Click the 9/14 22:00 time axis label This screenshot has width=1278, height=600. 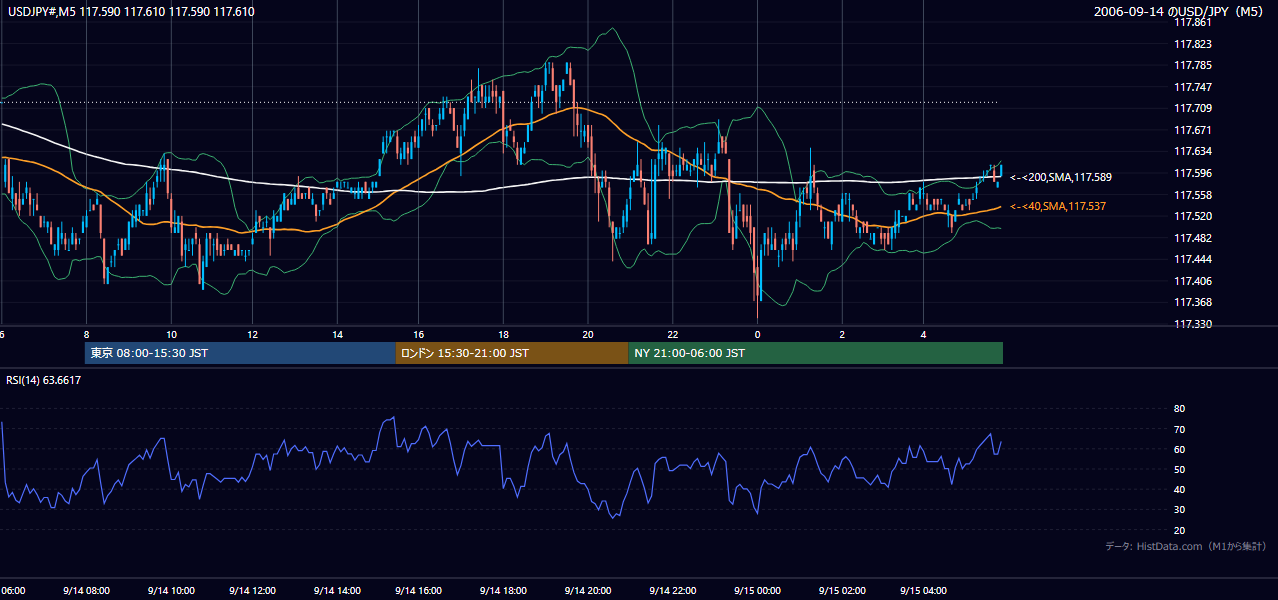[672, 591]
